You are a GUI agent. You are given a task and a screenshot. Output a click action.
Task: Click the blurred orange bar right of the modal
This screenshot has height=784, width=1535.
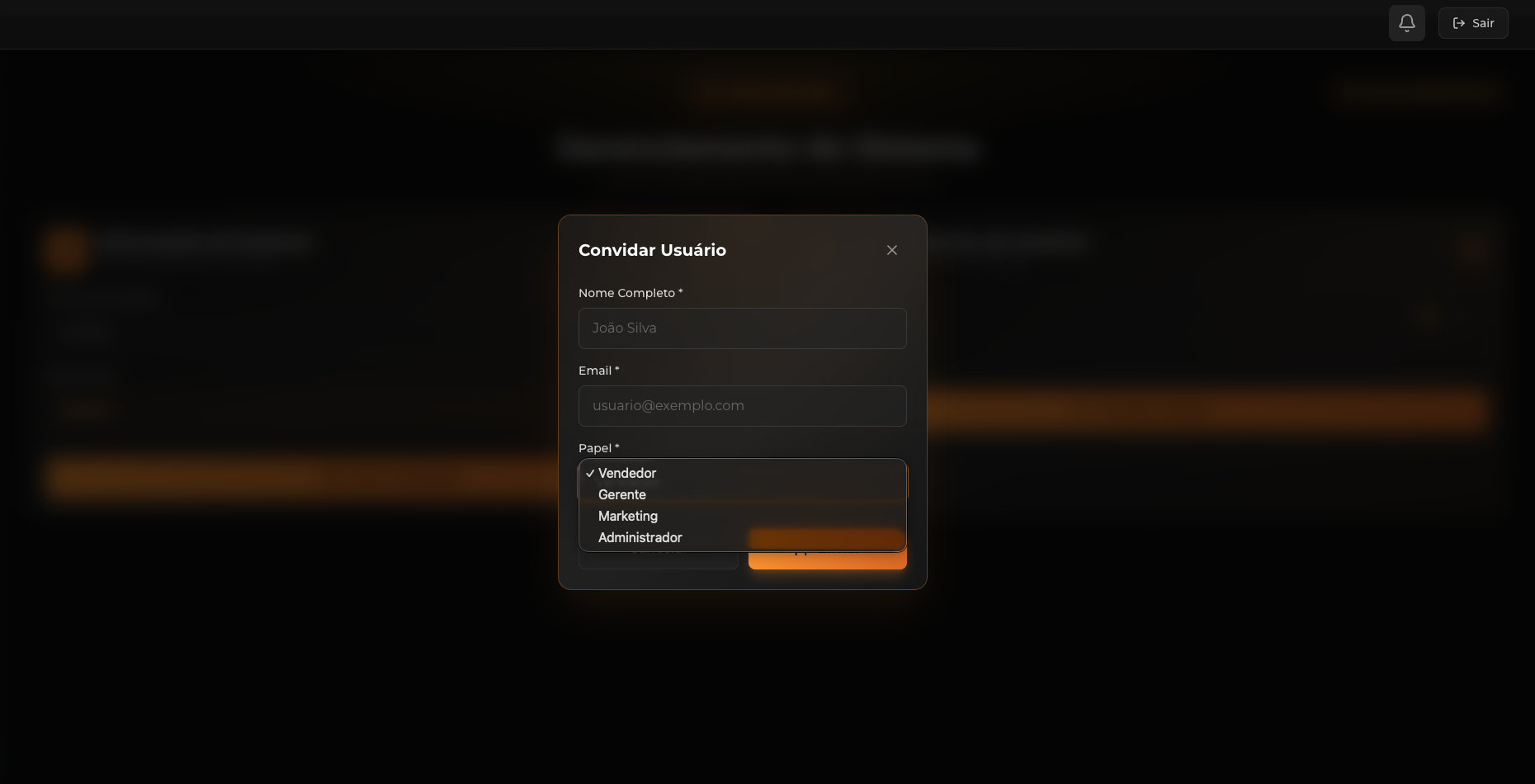1205,409
